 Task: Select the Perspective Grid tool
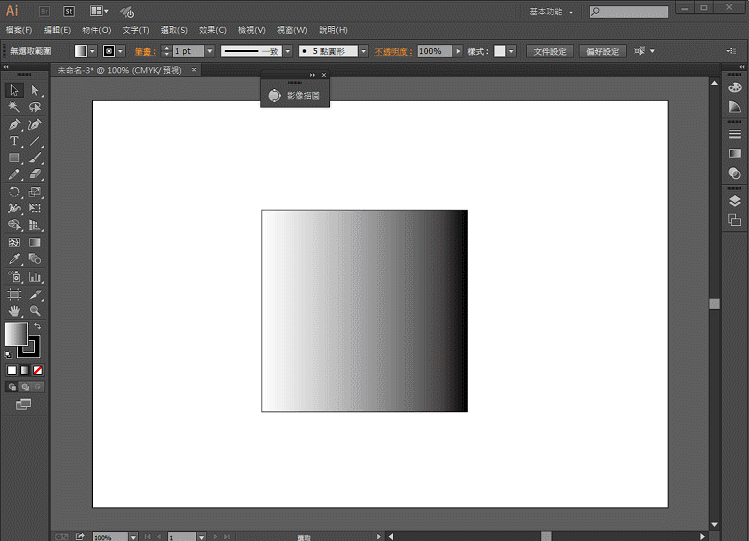point(35,225)
